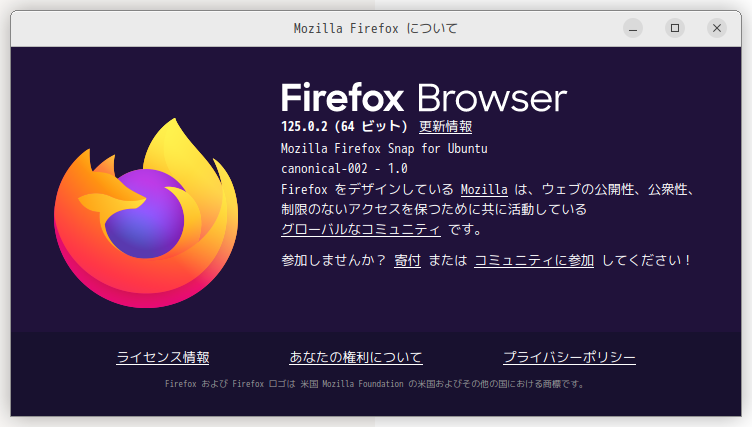Open the あなたの権利について link
Image resolution: width=752 pixels, height=427 pixels.
356,357
